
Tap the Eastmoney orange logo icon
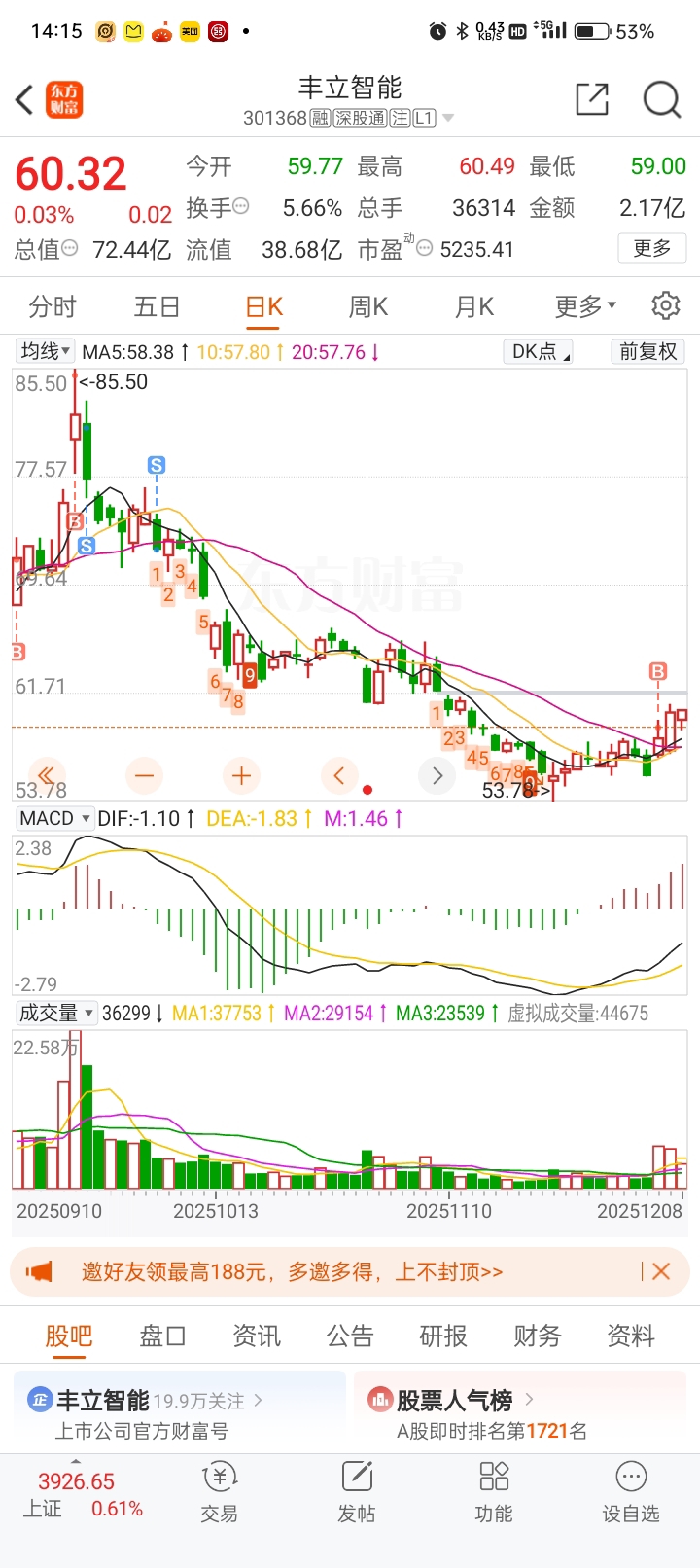(64, 99)
